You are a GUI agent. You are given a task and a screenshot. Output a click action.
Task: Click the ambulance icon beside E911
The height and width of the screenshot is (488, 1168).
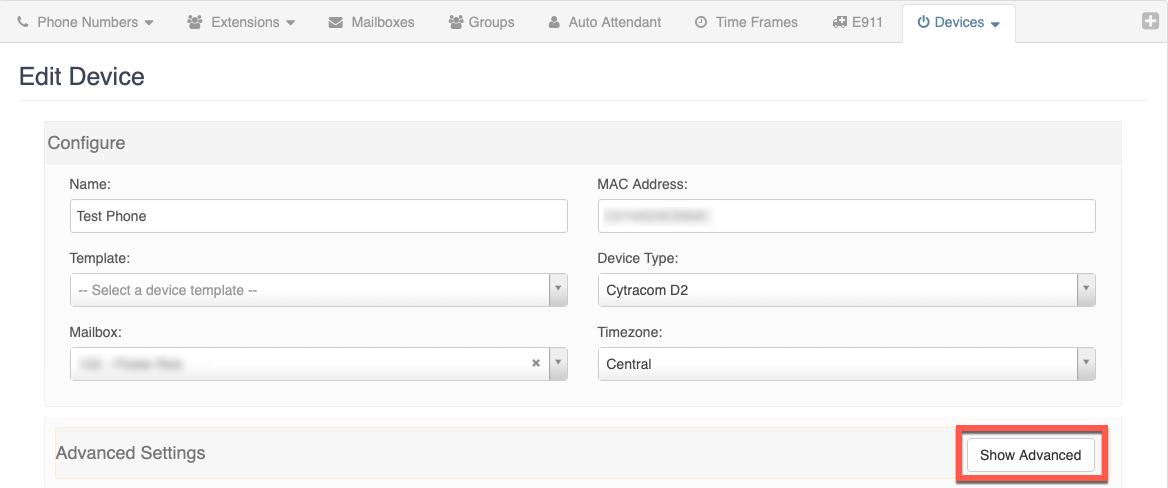pos(840,22)
